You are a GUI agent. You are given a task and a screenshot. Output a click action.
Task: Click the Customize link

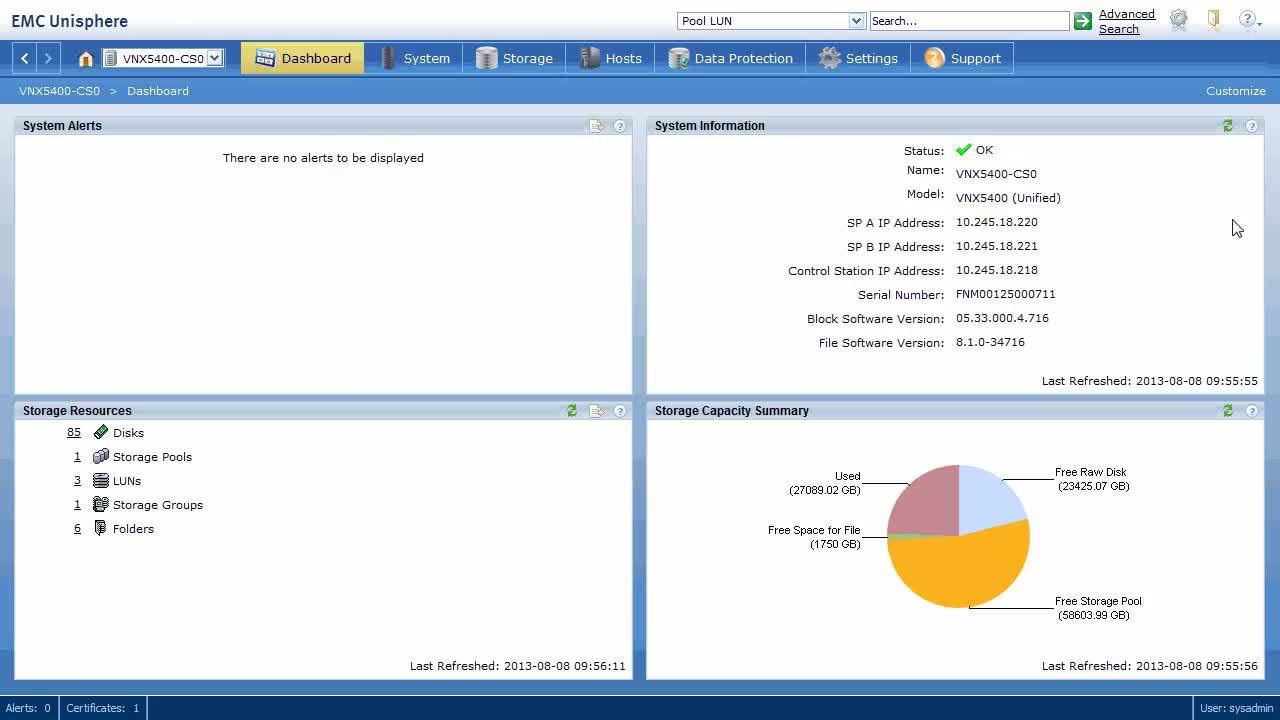point(1236,91)
